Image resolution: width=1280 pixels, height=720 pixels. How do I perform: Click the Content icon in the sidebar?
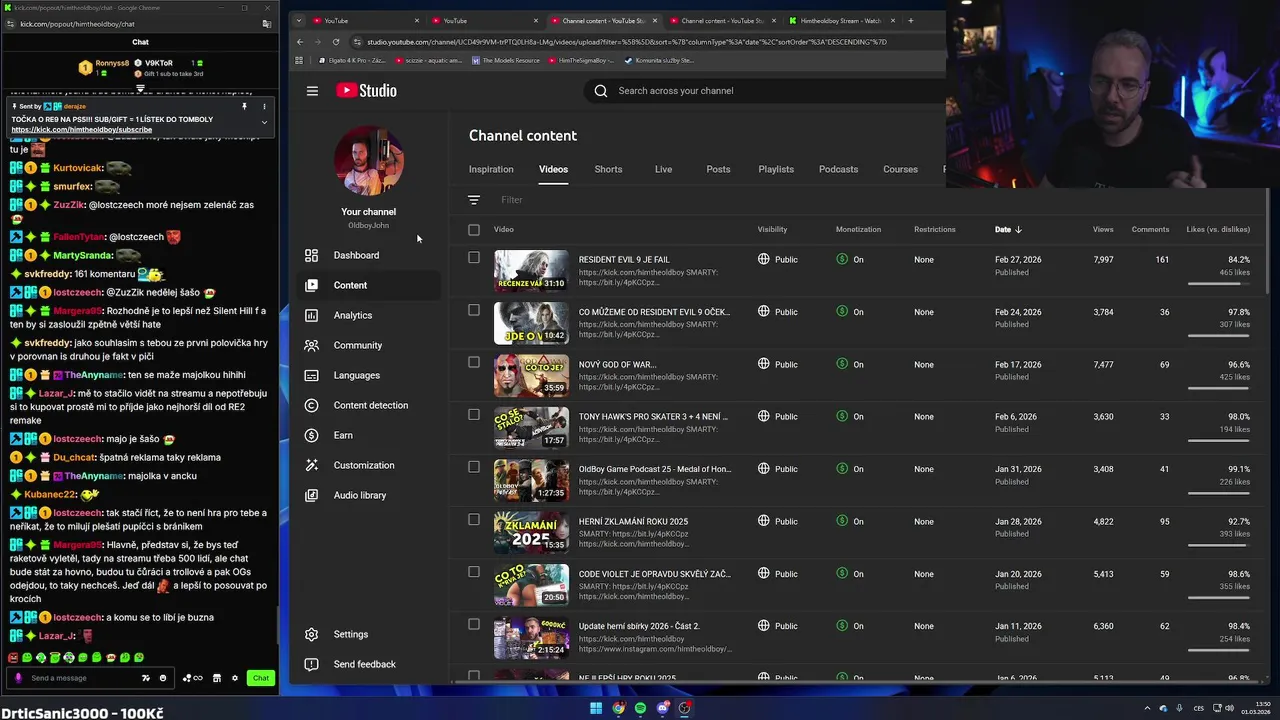click(x=311, y=285)
